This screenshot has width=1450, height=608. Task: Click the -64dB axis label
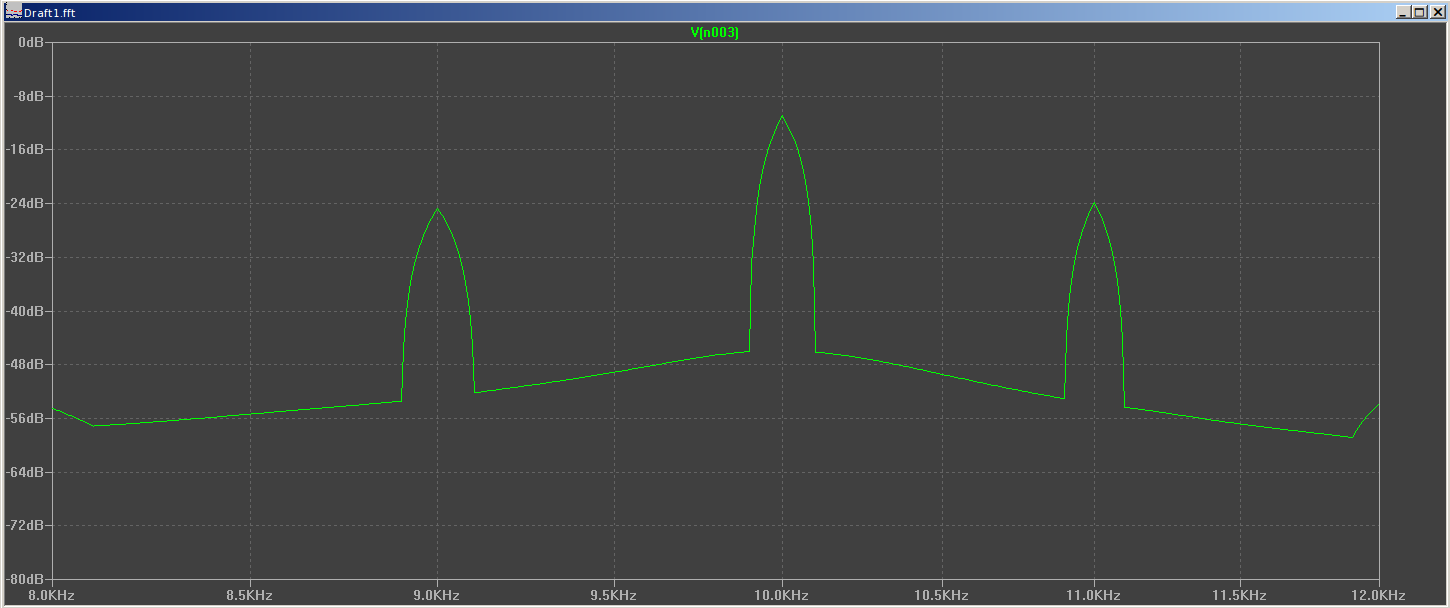point(26,472)
